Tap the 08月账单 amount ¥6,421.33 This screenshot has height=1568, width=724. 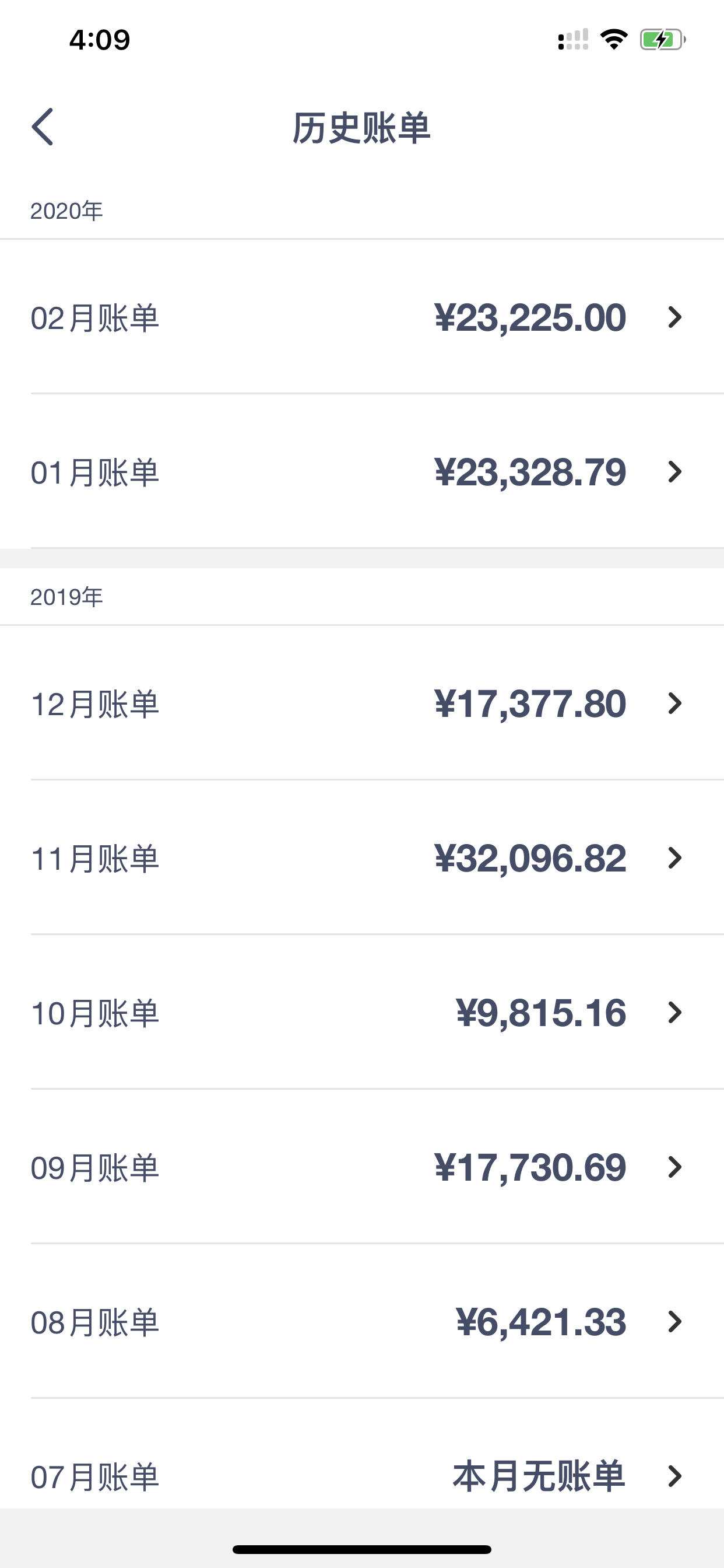point(541,1322)
